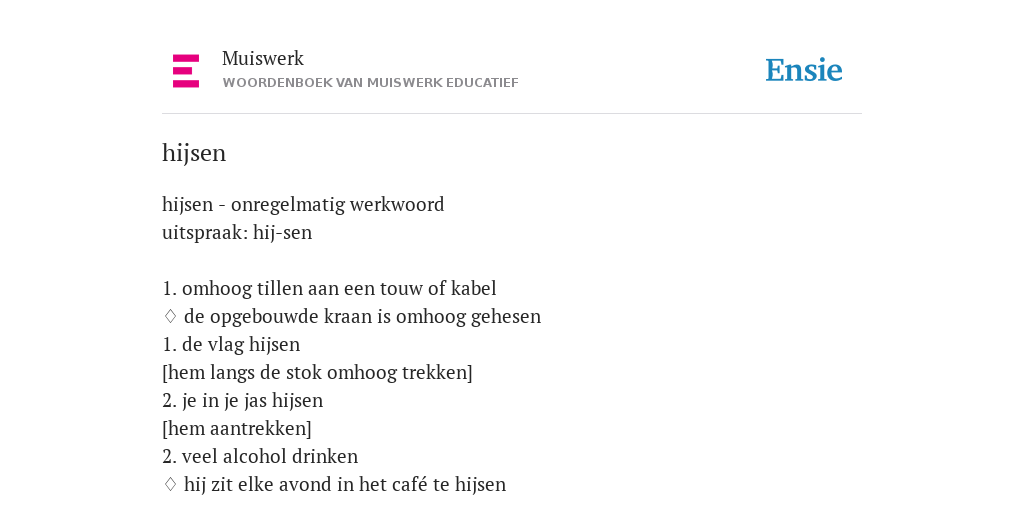Click example 'hij zit elke avond in het café te hijsen'

tap(345, 485)
